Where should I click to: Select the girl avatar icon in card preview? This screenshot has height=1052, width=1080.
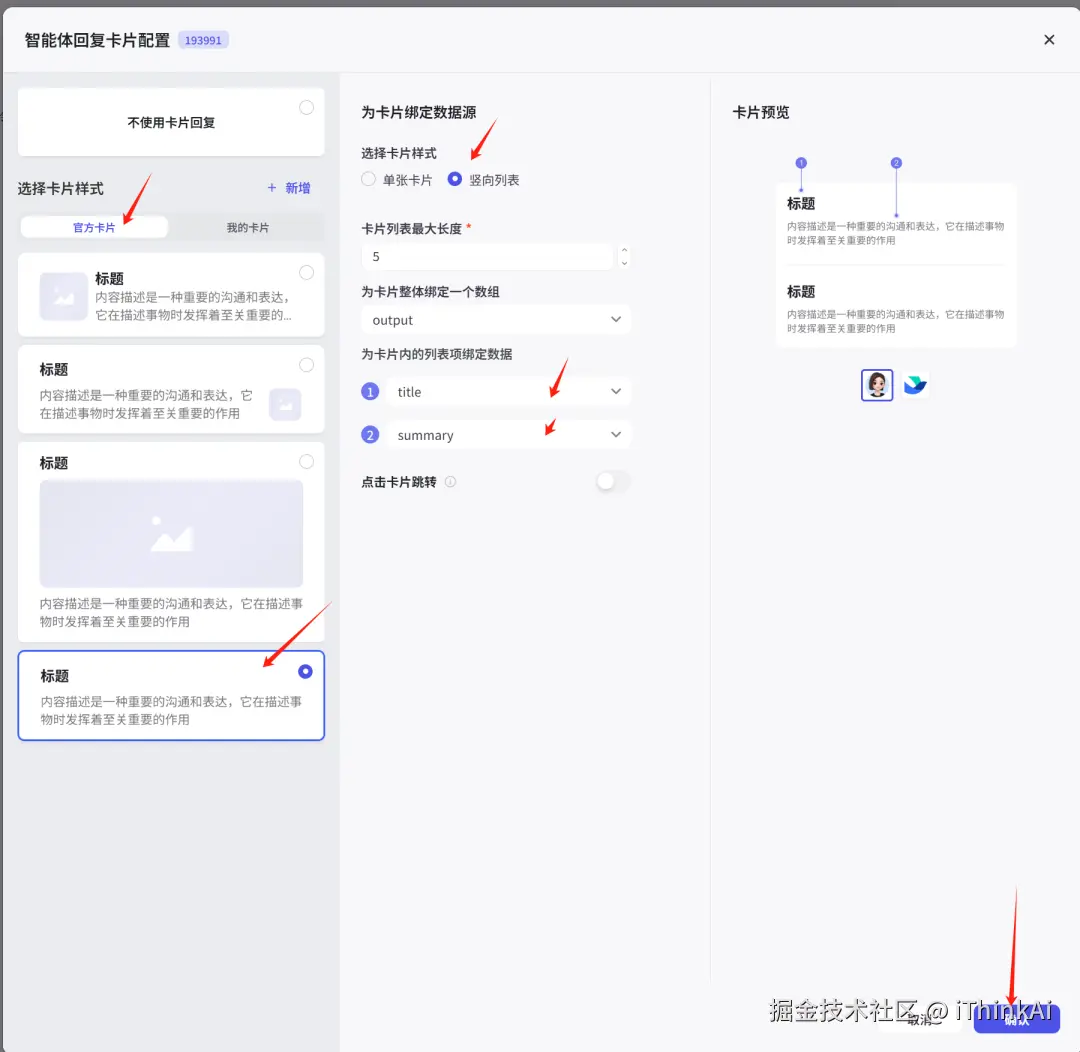(x=877, y=384)
